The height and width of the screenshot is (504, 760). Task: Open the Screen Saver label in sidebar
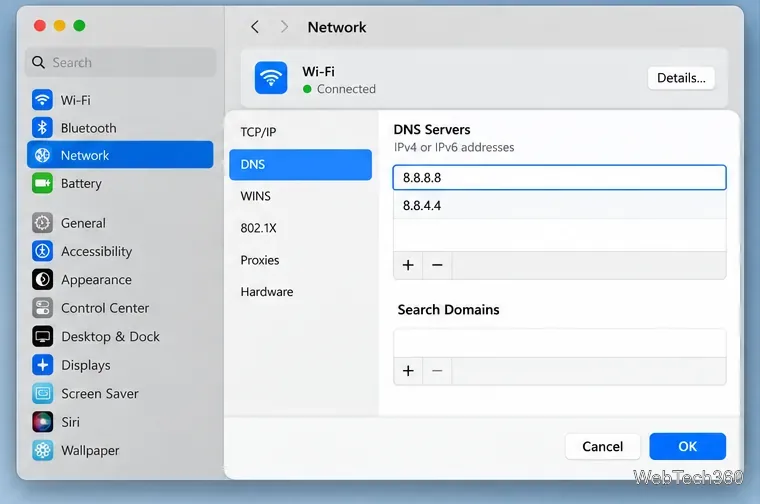point(100,394)
